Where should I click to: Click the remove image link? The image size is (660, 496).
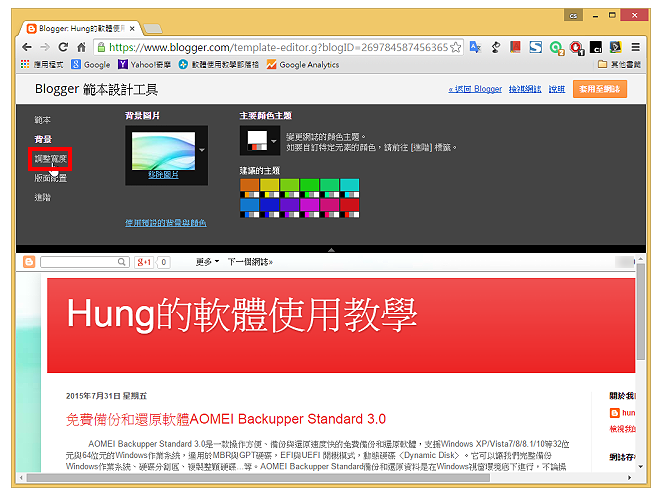(163, 175)
